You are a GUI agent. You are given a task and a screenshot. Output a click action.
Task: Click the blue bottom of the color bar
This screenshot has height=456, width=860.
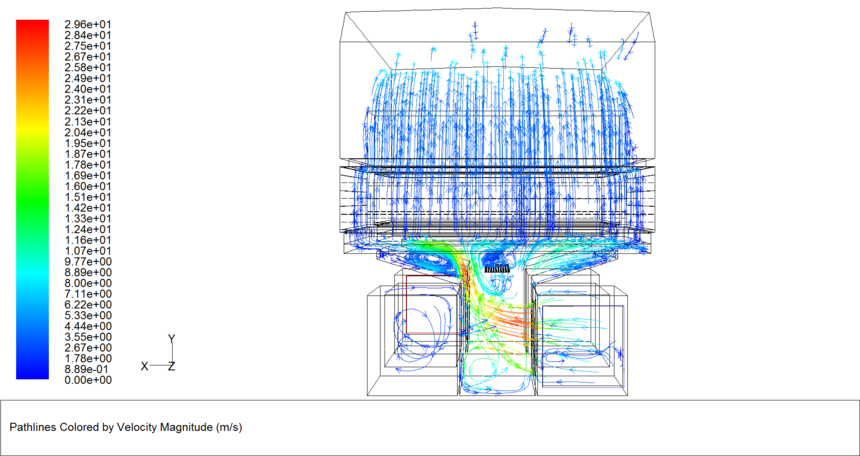(x=32, y=373)
